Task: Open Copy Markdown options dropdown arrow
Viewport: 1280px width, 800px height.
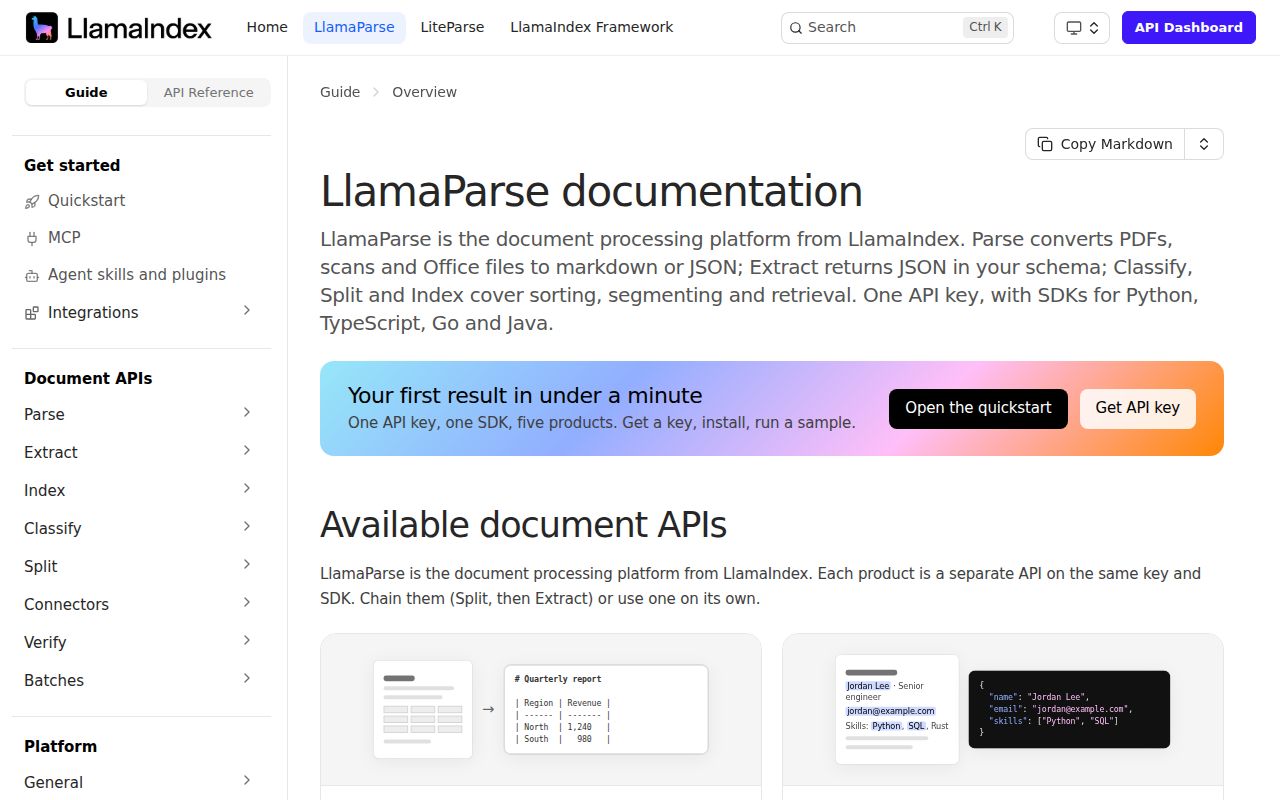Action: pos(1204,144)
